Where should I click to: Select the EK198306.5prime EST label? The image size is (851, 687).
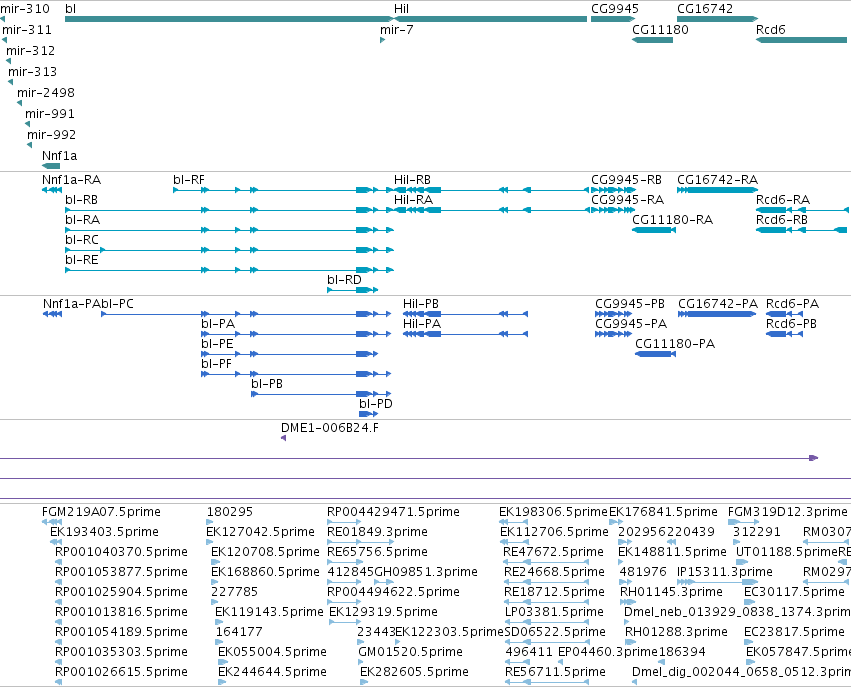(554, 512)
